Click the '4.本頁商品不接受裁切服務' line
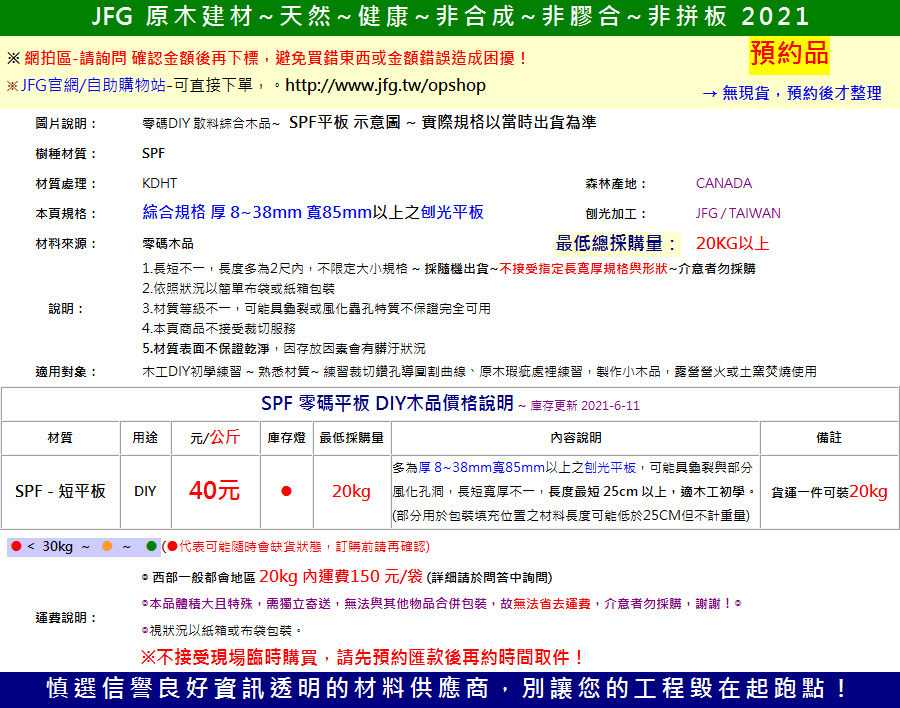 tap(219, 328)
